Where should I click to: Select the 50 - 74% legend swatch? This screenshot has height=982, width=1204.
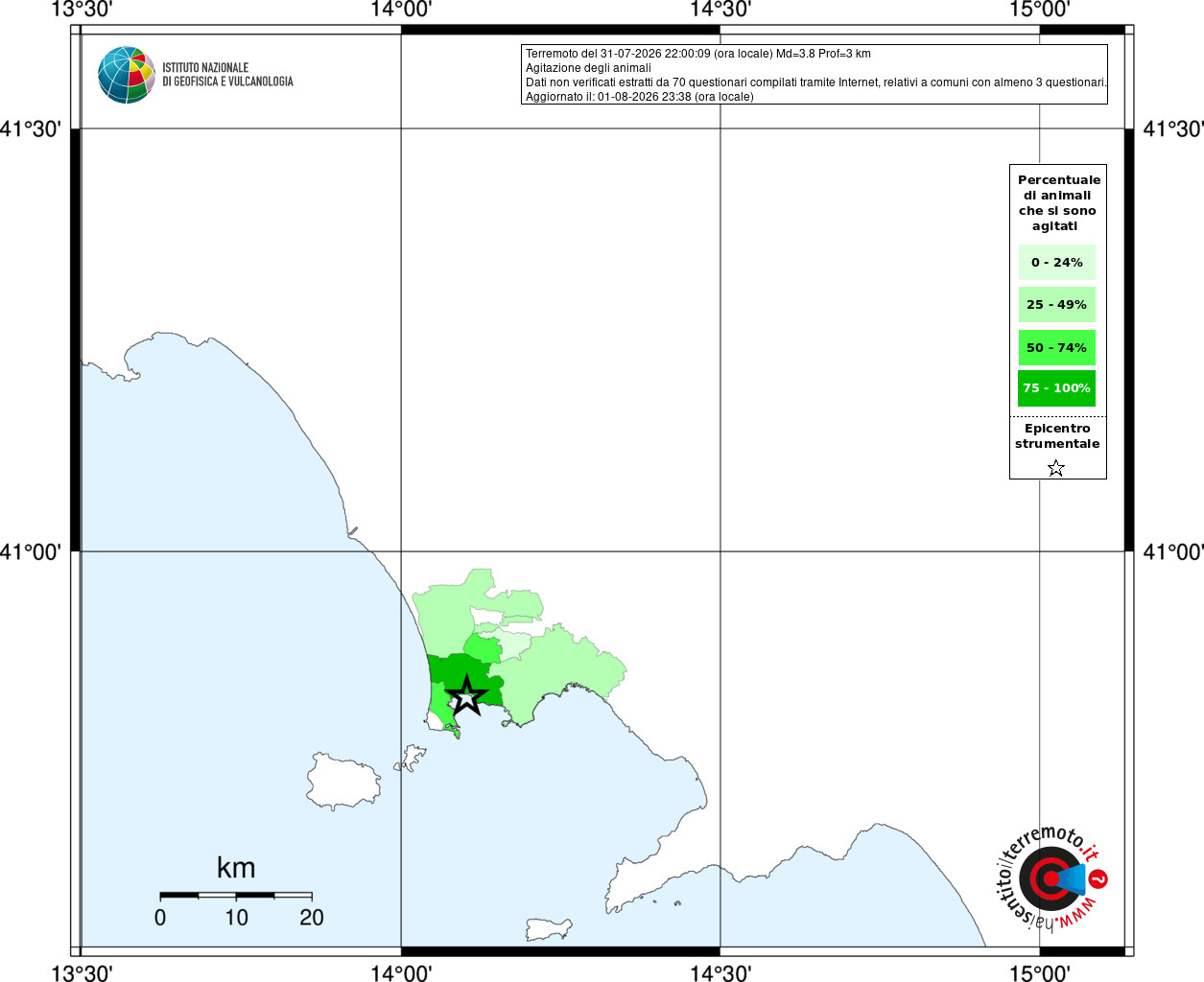pos(1056,347)
